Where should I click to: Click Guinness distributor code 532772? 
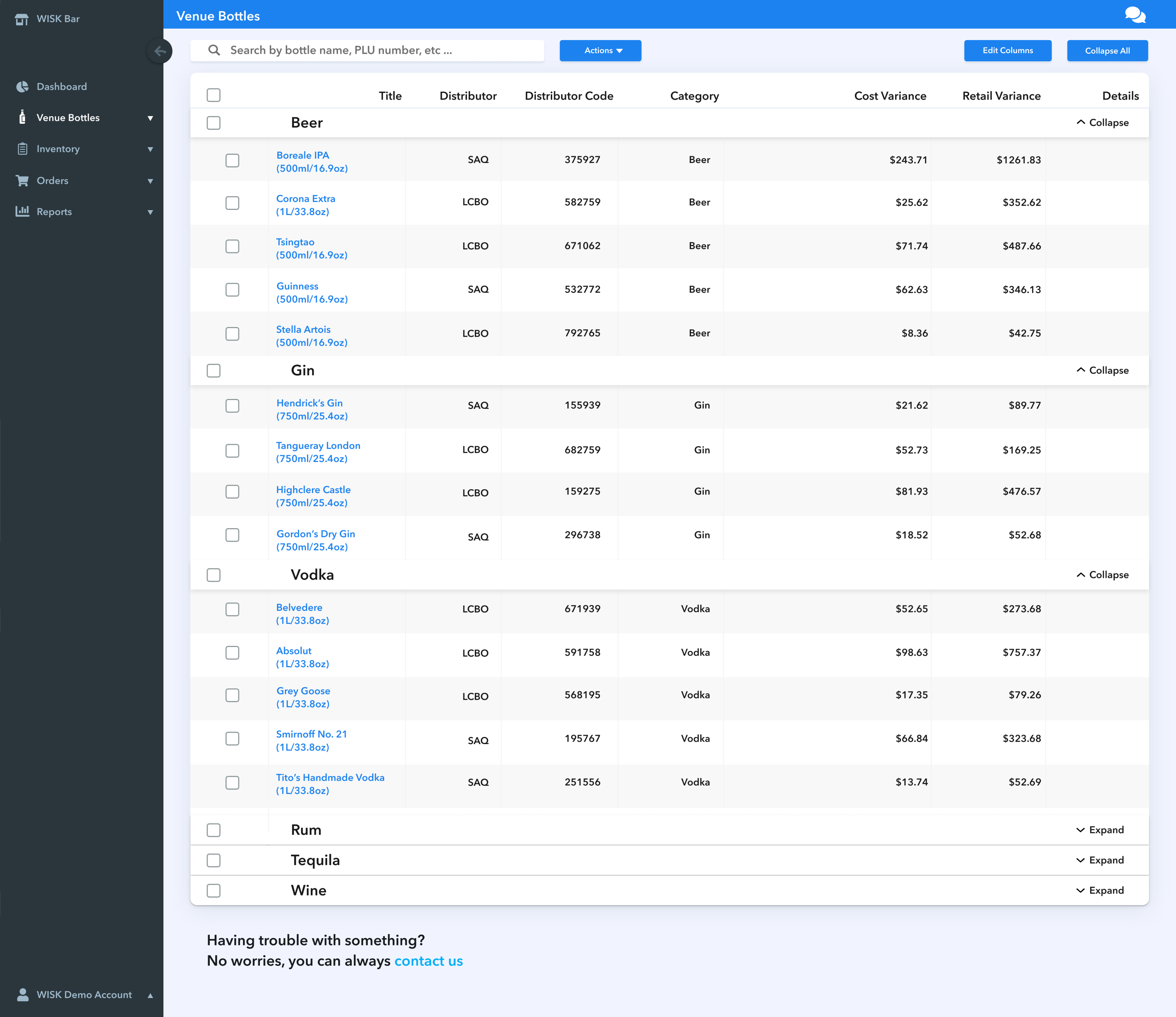pos(582,289)
